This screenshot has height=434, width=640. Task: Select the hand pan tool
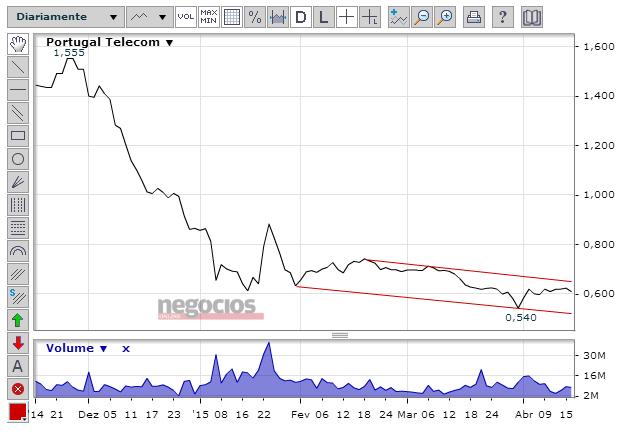18,44
